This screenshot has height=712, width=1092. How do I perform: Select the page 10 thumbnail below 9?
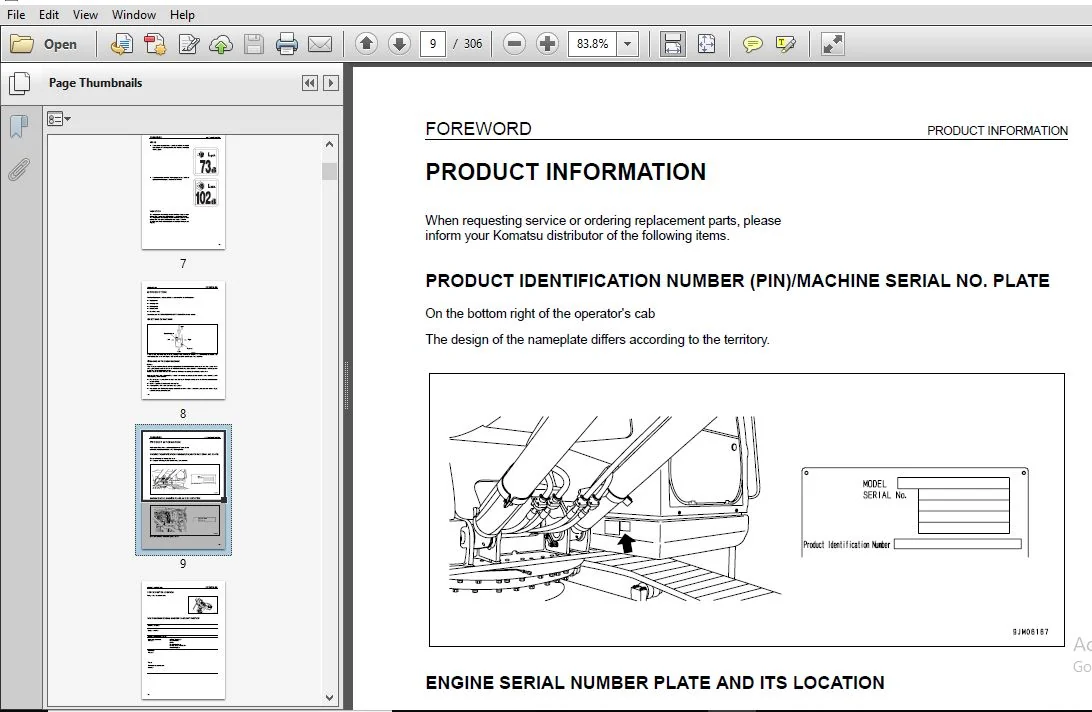183,640
